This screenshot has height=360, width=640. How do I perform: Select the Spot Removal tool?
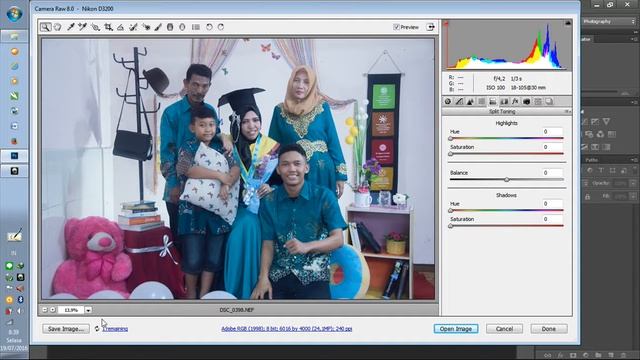tap(133, 27)
